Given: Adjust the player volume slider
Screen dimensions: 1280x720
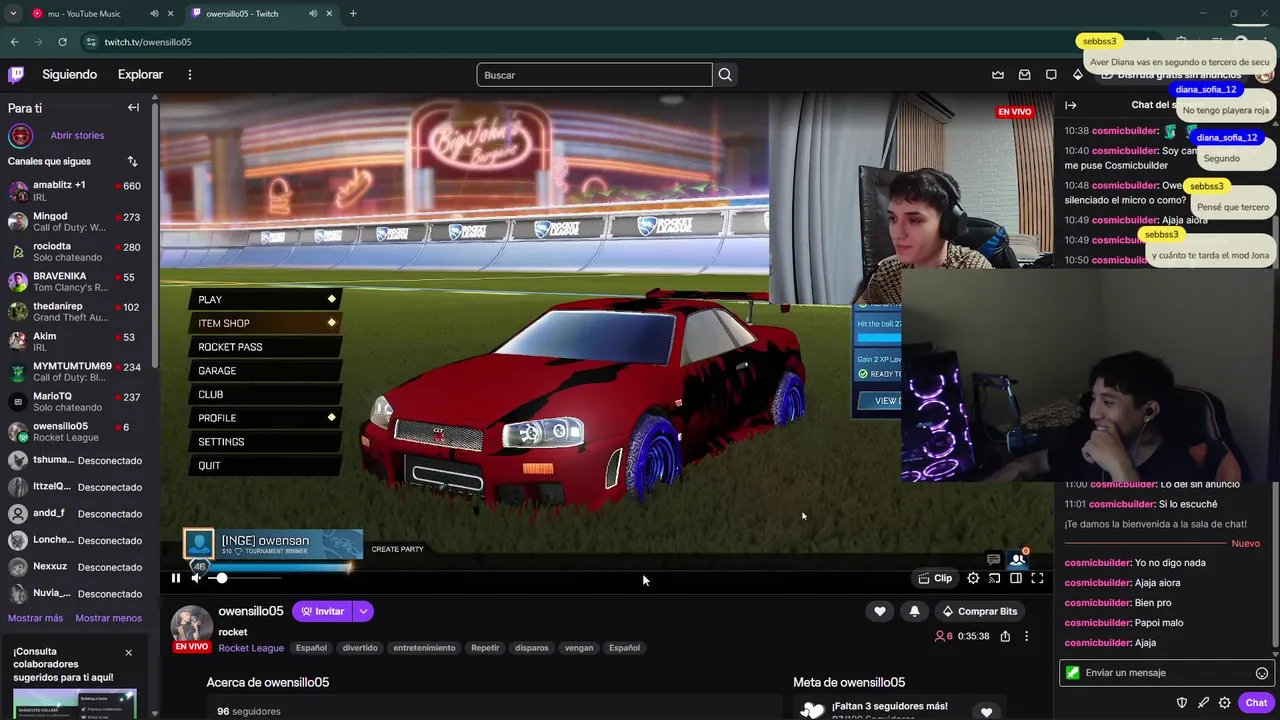Looking at the screenshot, I should click(x=245, y=578).
